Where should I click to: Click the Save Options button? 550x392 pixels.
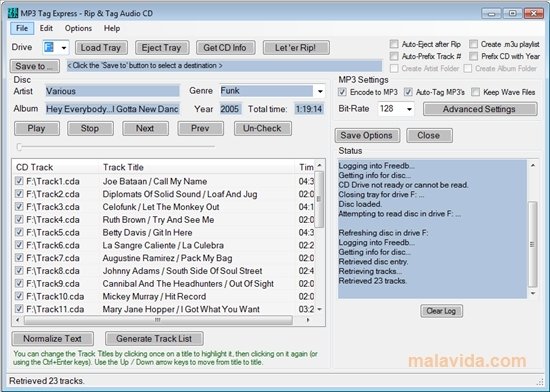[x=367, y=136]
